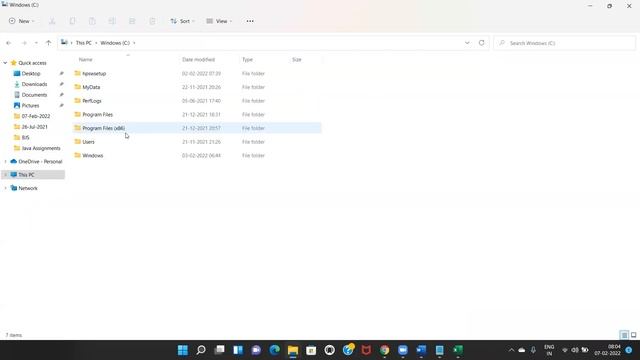Click the Delete trash icon in toolbar

(x=152, y=21)
